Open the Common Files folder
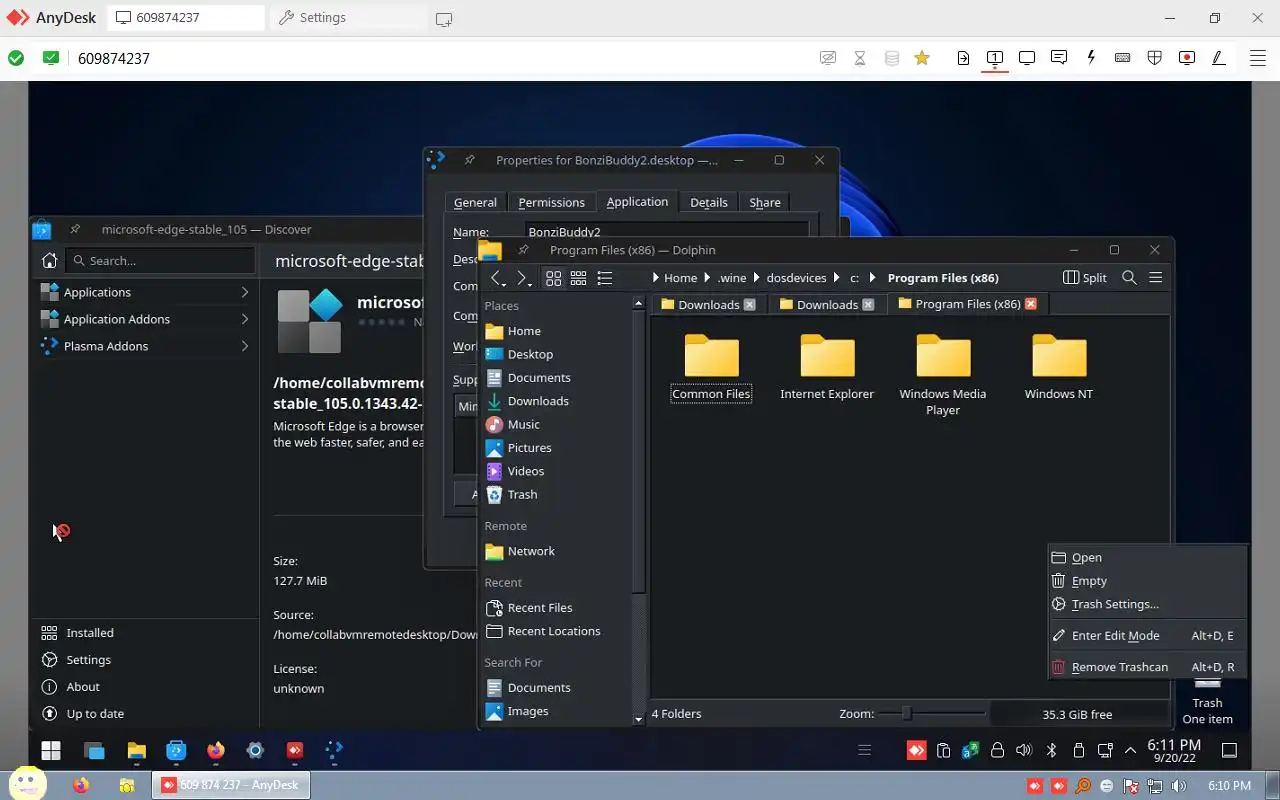This screenshot has height=800, width=1280. 711,368
